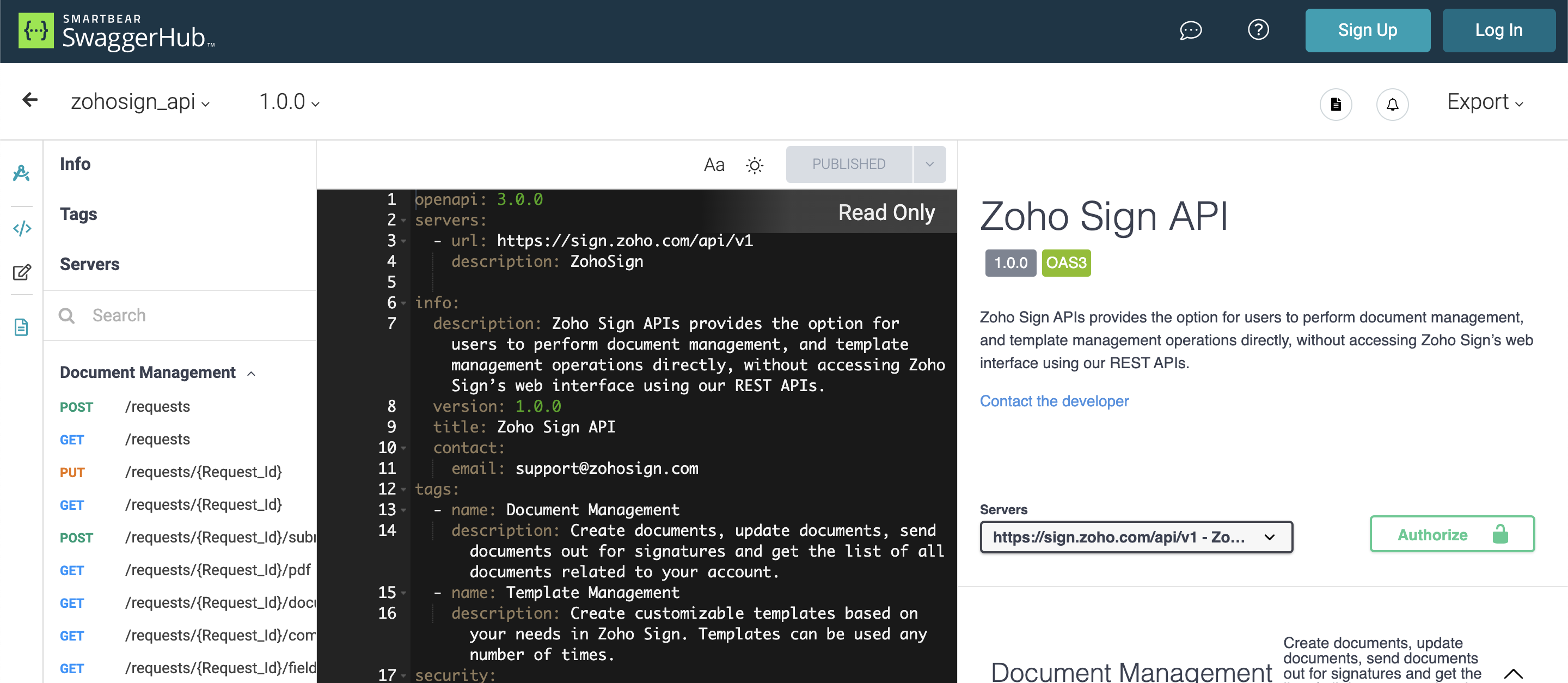Screen dimensions: 1568x683
Task: Select the edit pencil sidebar icon
Action: [x=22, y=272]
